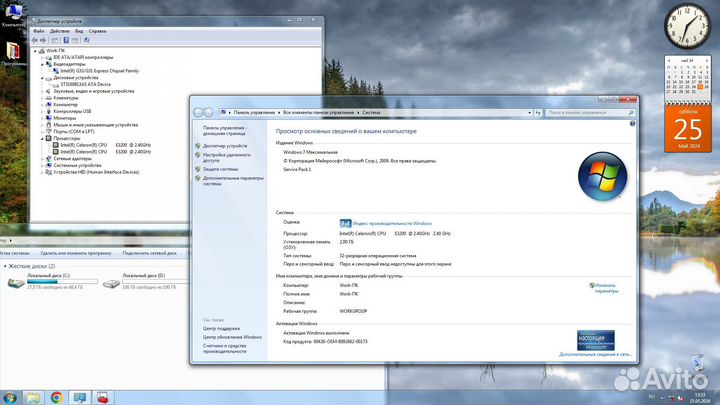Click Панель управления in the breadcrumb path
This screenshot has height=405, width=720.
coord(254,112)
